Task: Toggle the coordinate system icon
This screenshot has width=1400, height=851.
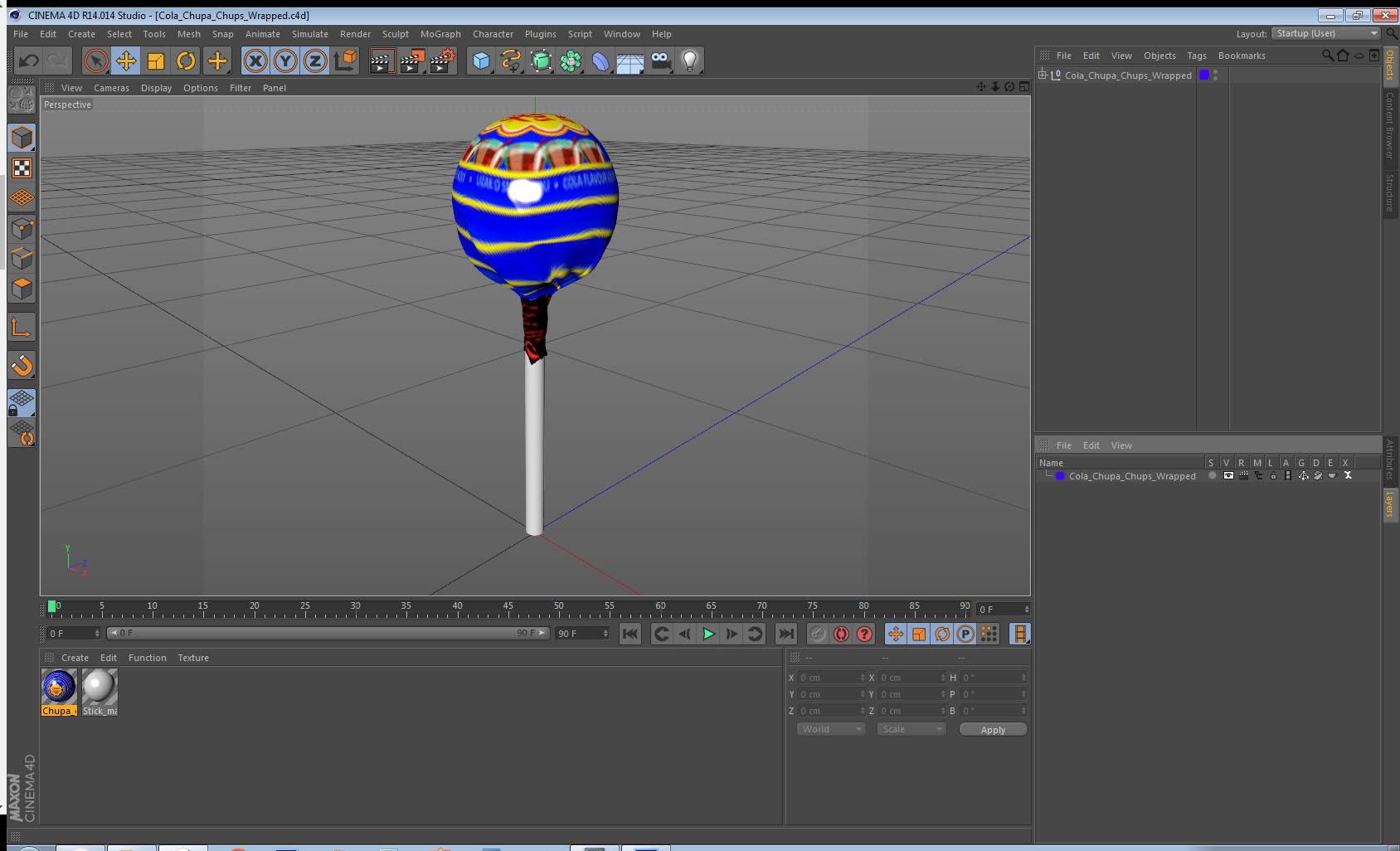Action: (x=345, y=61)
